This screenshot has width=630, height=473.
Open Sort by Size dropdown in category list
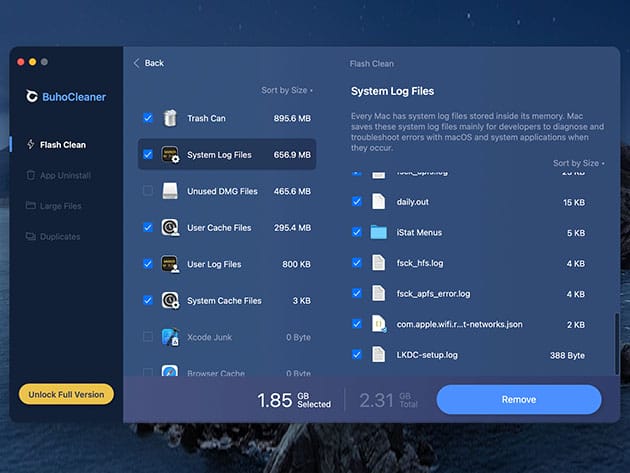click(287, 90)
